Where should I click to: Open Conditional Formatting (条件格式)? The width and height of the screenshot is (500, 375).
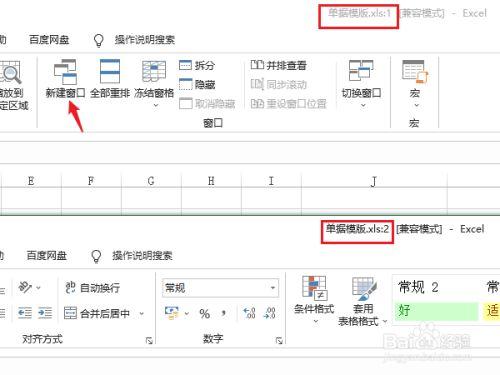(x=314, y=300)
